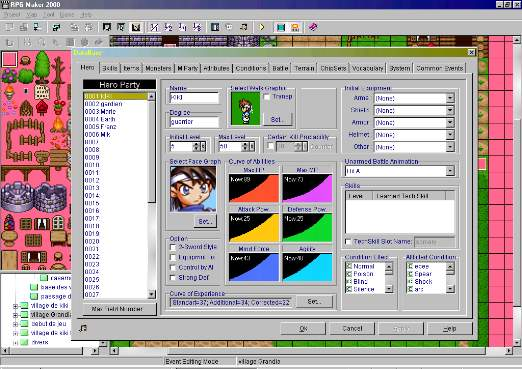Set map zoom to 1/8 scale

pyautogui.click(x=197, y=27)
